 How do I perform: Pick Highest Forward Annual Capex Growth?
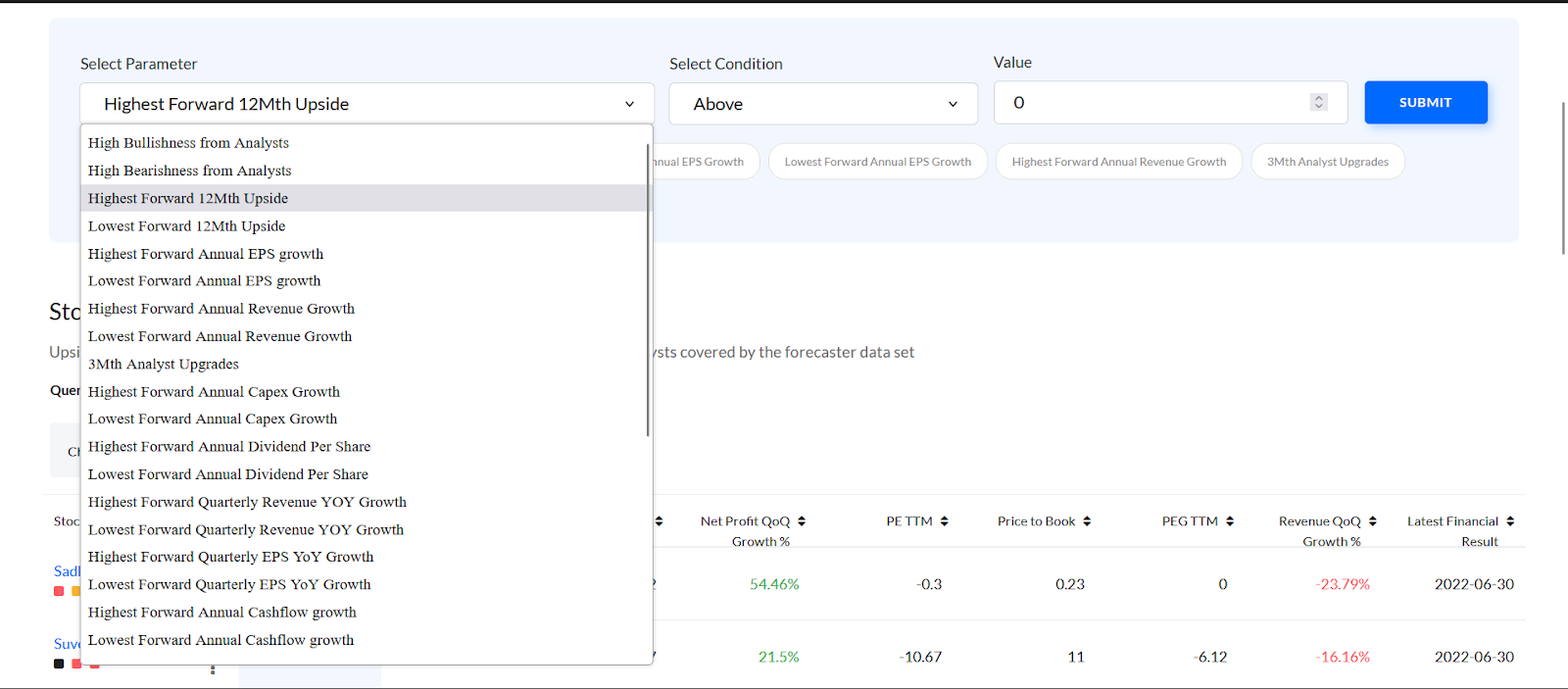[x=214, y=392]
